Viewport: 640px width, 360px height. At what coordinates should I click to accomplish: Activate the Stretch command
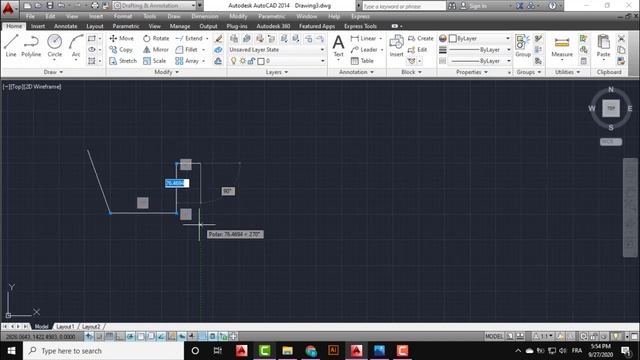[123, 61]
